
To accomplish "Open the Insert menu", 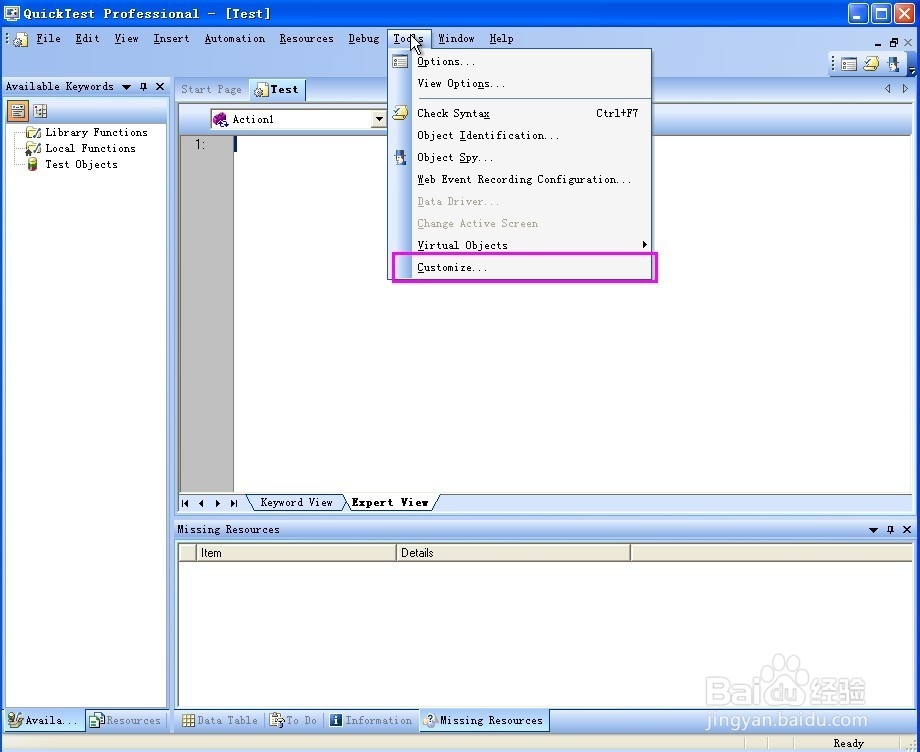I will point(171,39).
